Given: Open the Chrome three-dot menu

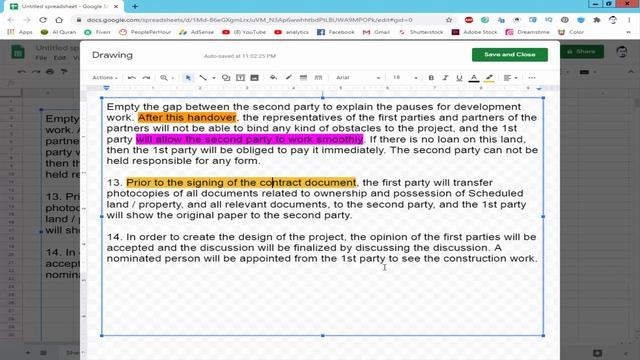Looking at the screenshot, I should 629,20.
